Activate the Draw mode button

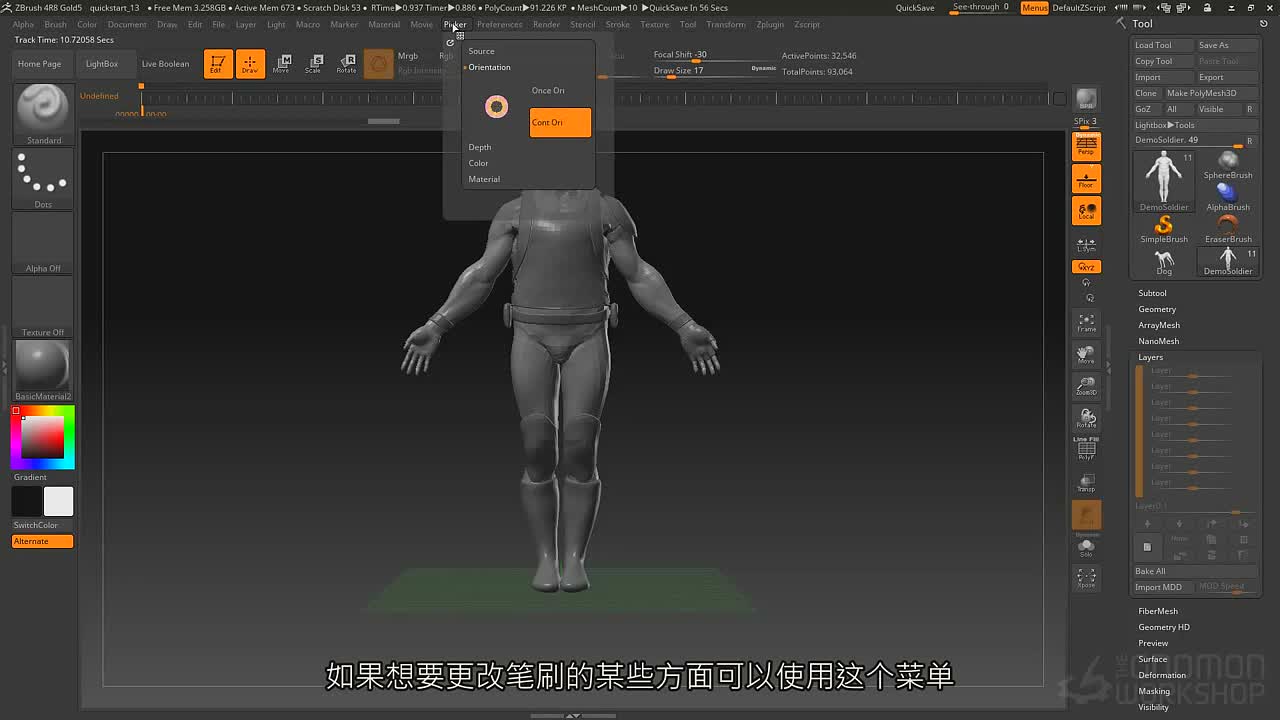[x=250, y=64]
